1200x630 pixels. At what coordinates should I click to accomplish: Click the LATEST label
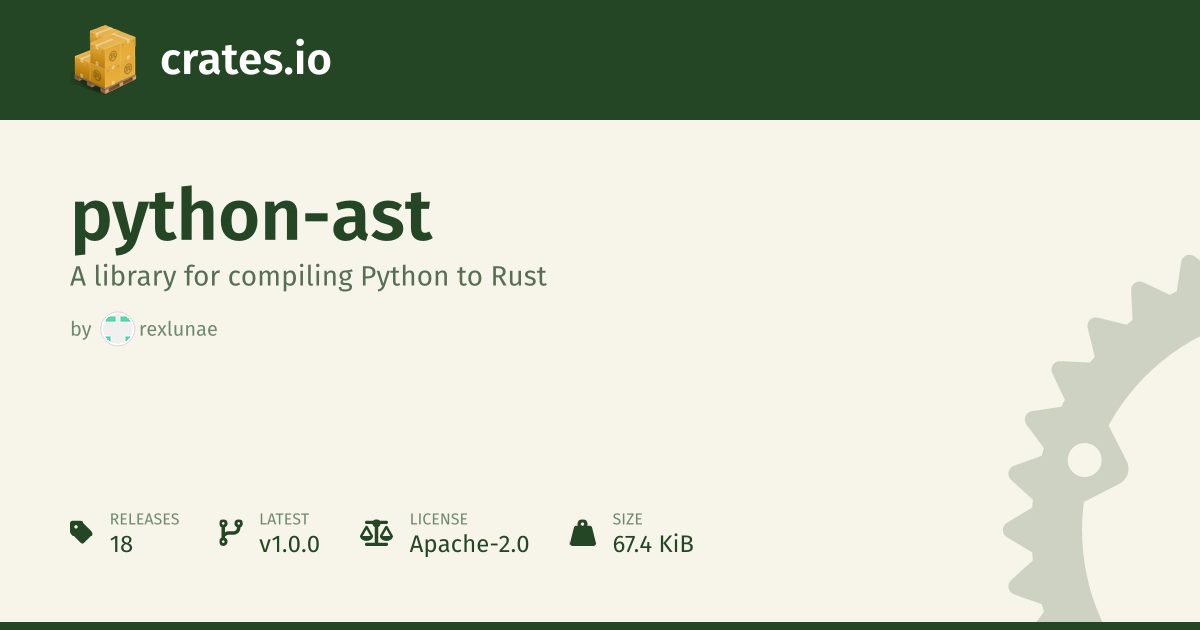click(x=284, y=519)
